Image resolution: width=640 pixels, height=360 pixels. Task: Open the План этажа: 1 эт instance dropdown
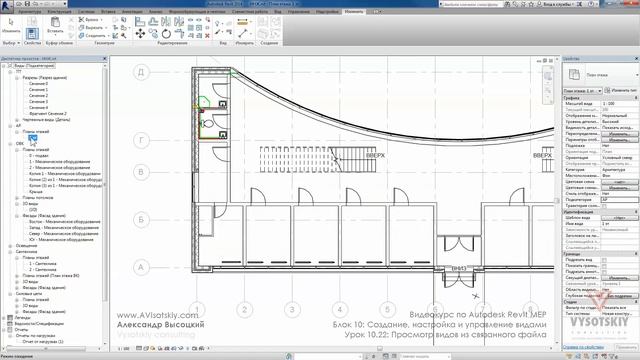click(582, 90)
